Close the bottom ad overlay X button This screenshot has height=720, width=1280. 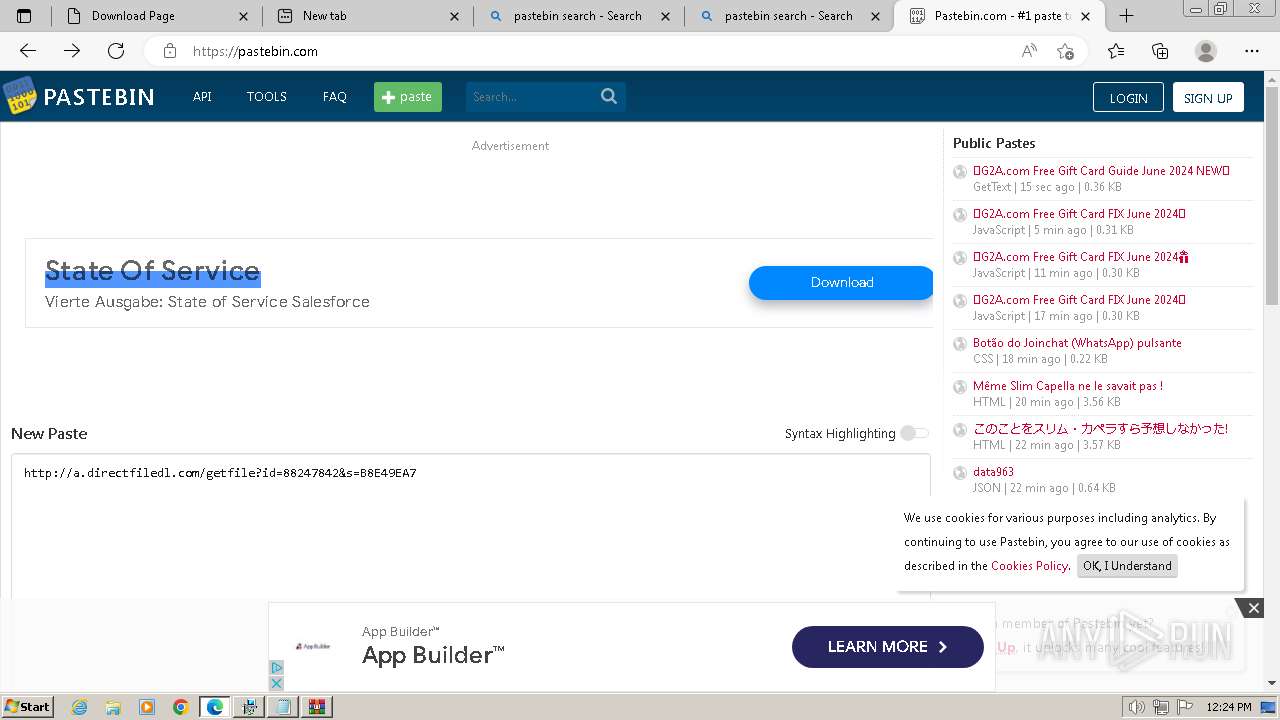[1253, 608]
